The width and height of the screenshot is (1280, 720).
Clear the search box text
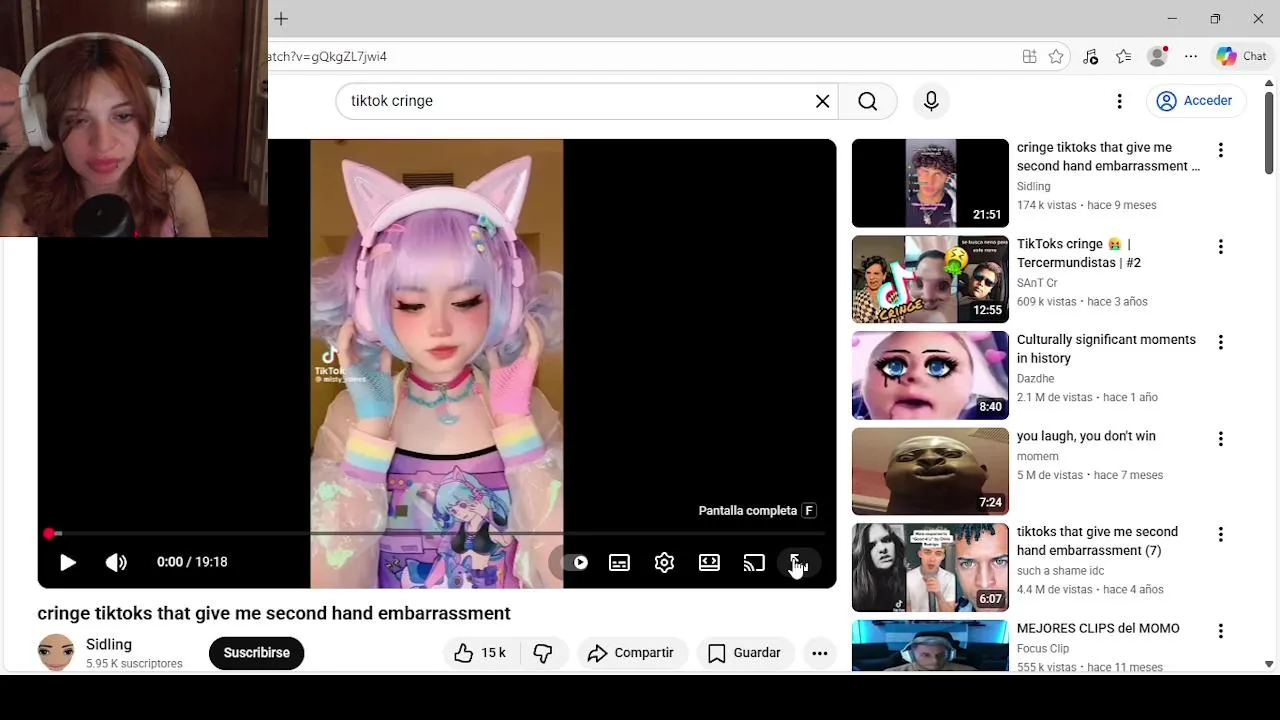click(822, 101)
